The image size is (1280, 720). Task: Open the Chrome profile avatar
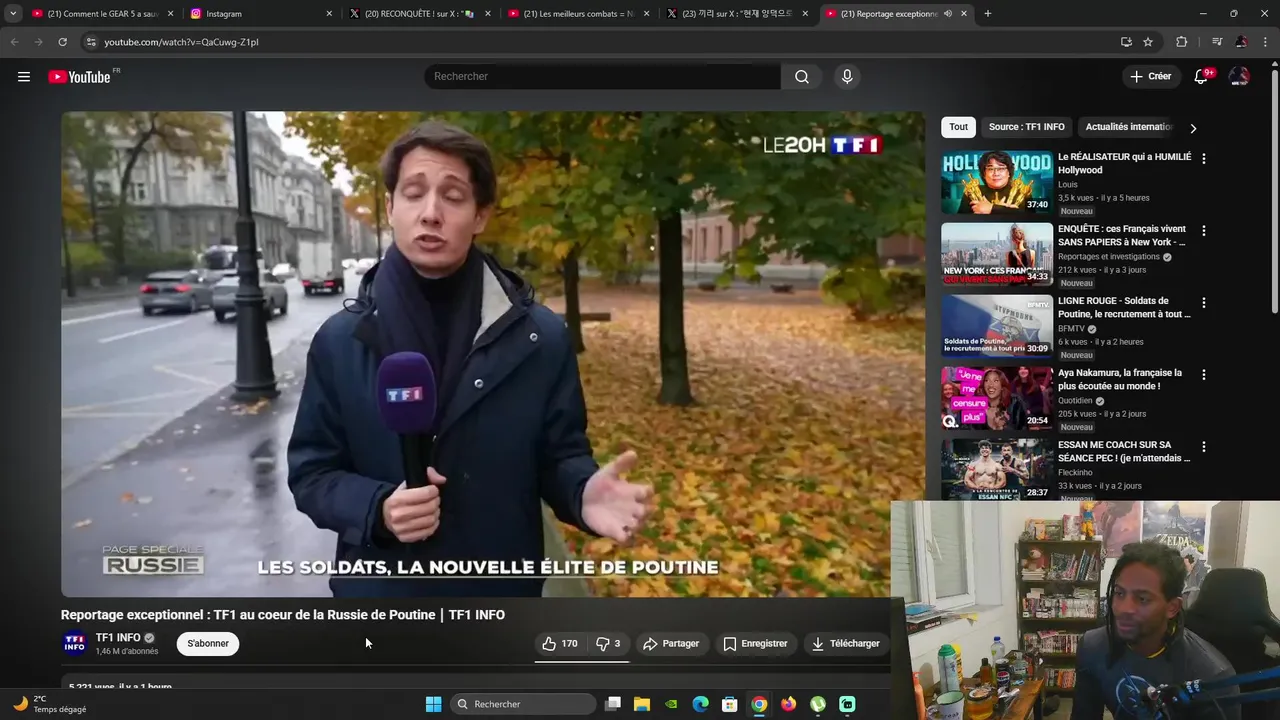pyautogui.click(x=1241, y=42)
